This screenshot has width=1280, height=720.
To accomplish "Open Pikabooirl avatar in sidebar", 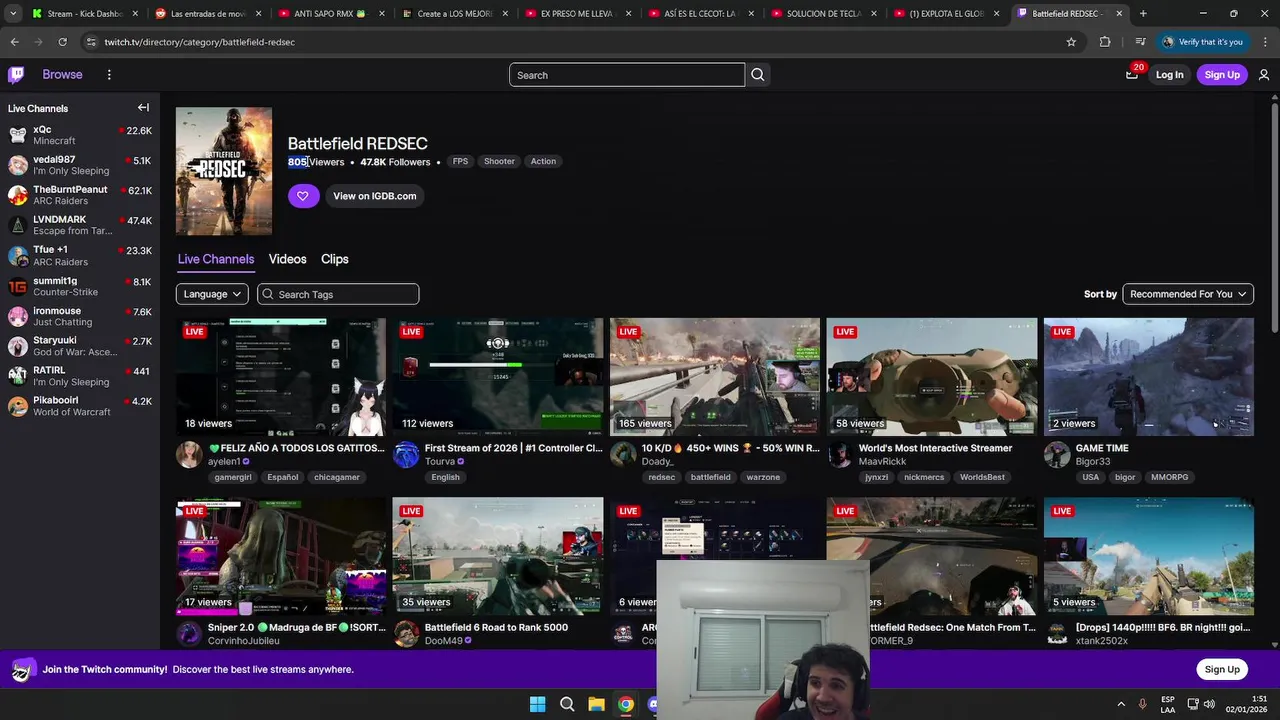I will point(18,406).
